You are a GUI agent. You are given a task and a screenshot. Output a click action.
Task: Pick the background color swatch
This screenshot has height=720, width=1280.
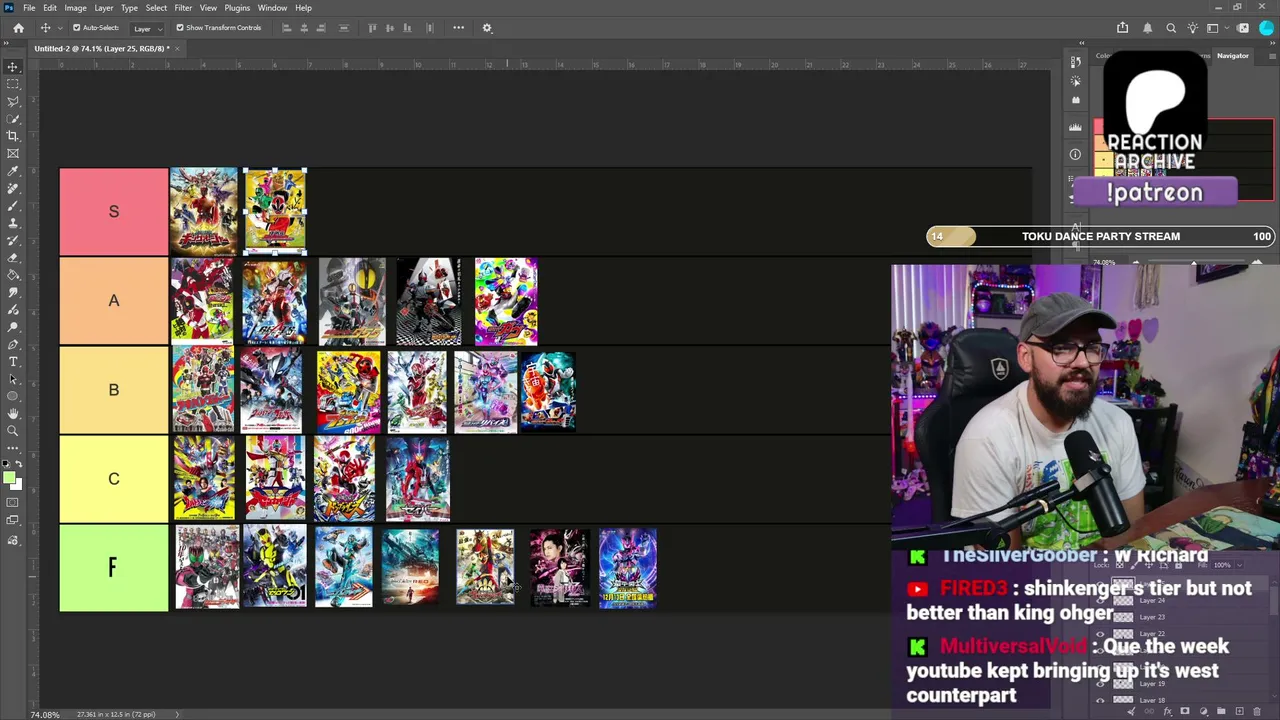pos(16,485)
